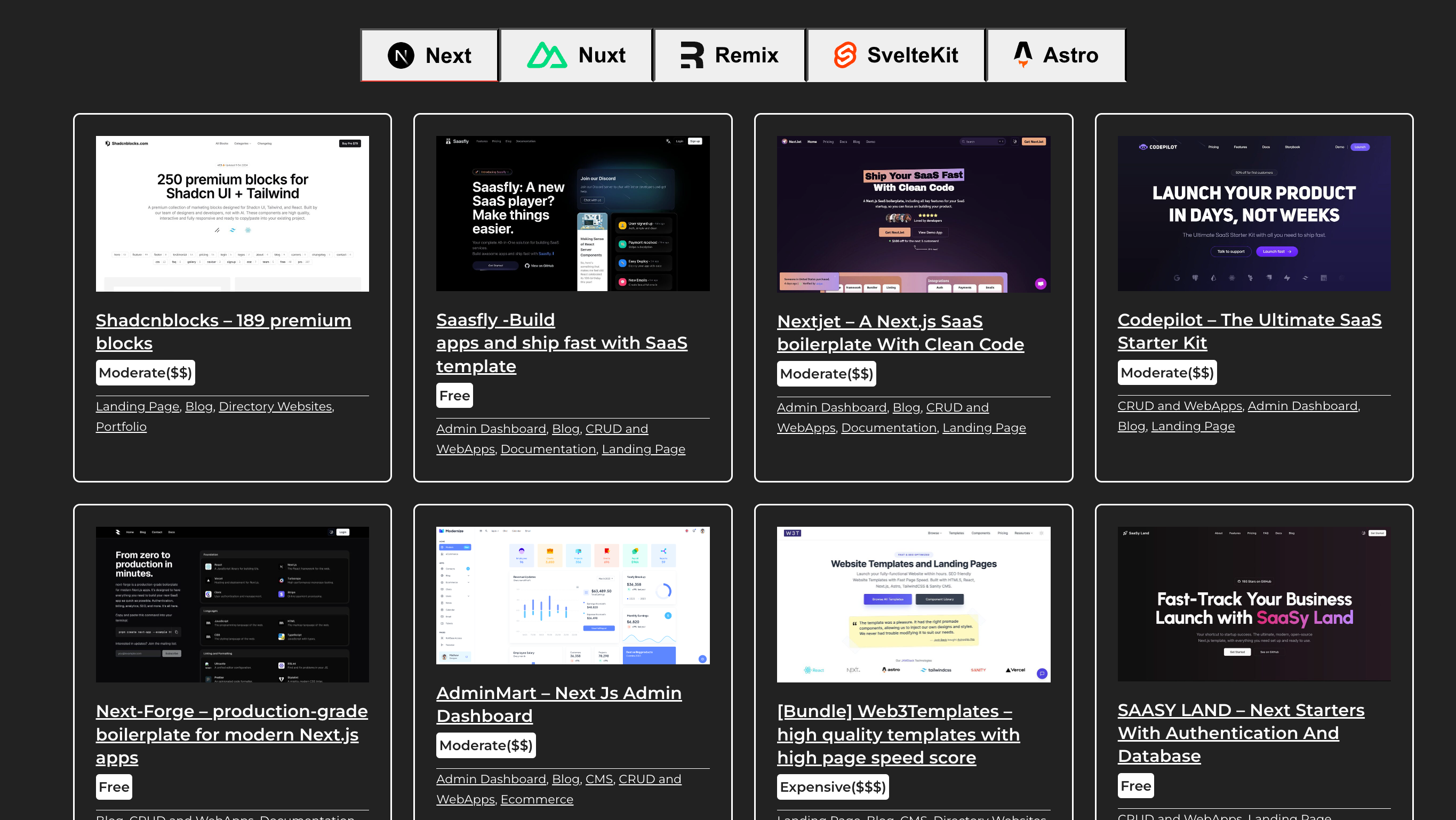Click the Moderate($$) badge on Nextjet card

click(826, 374)
